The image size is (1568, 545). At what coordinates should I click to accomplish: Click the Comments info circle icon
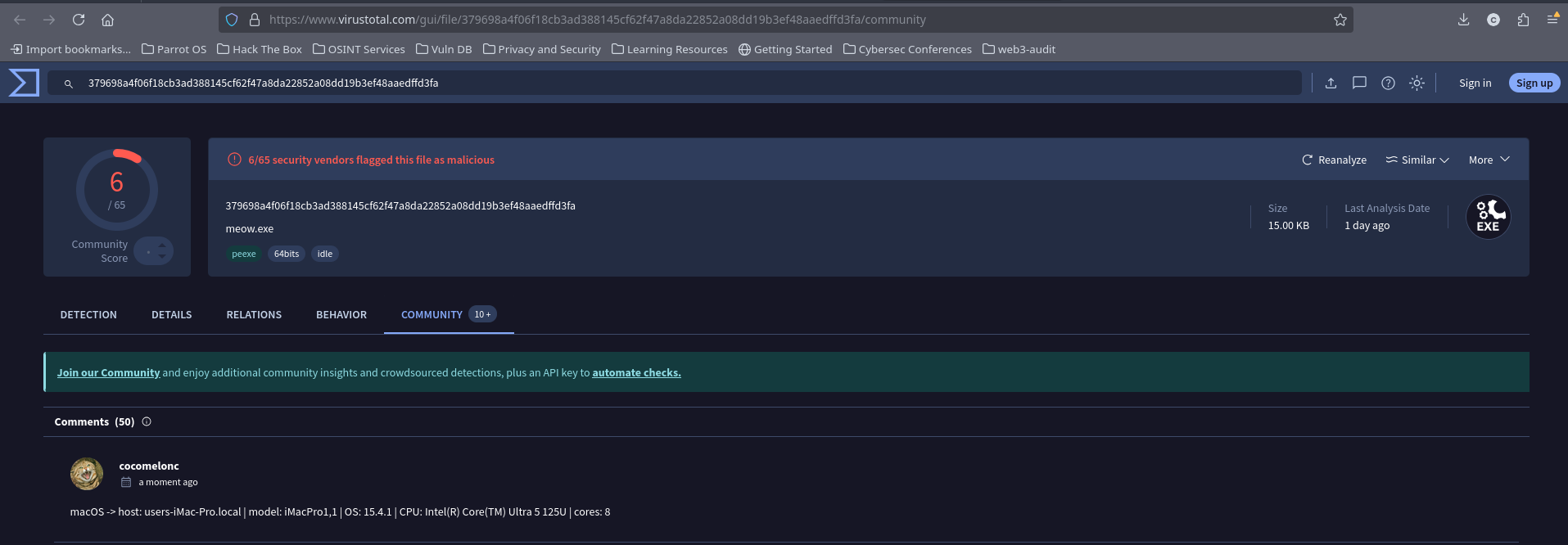(x=147, y=421)
